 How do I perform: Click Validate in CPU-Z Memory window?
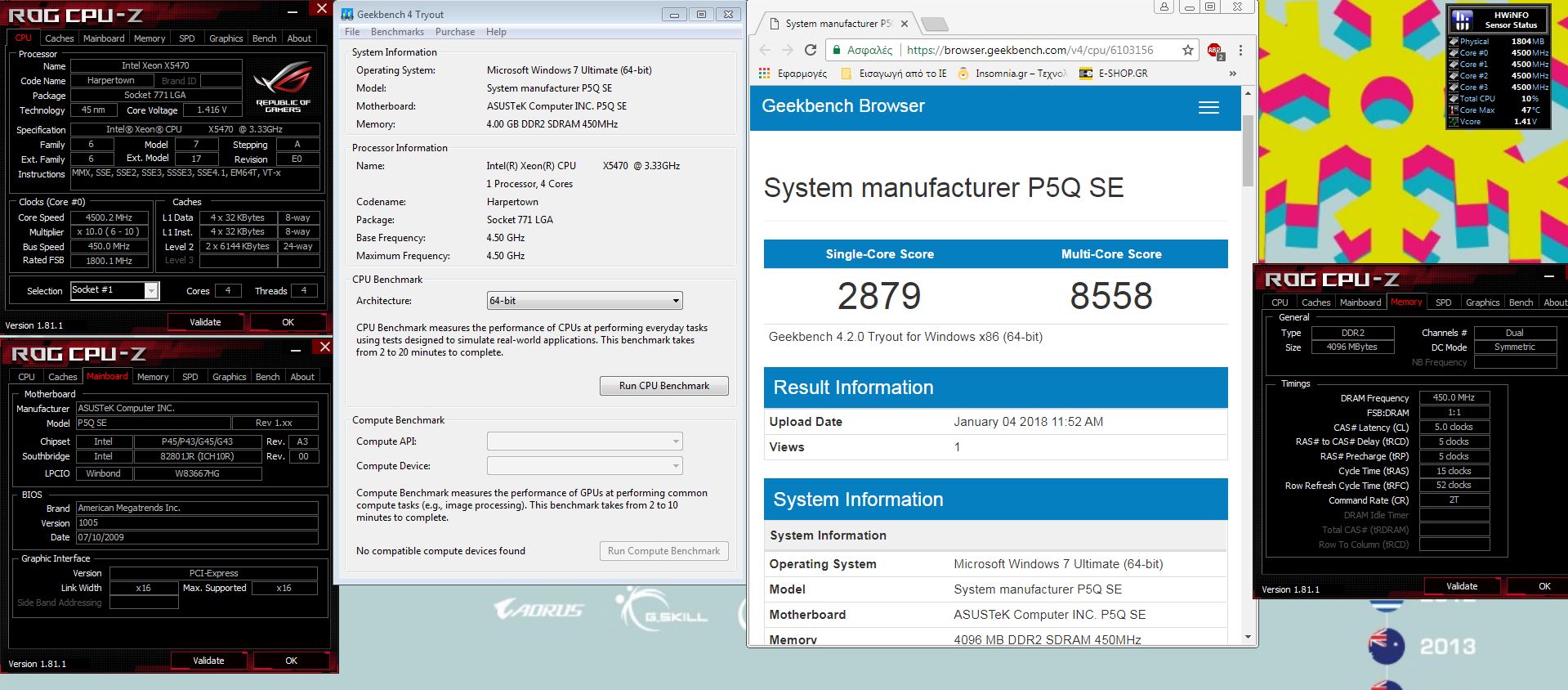[x=1462, y=586]
